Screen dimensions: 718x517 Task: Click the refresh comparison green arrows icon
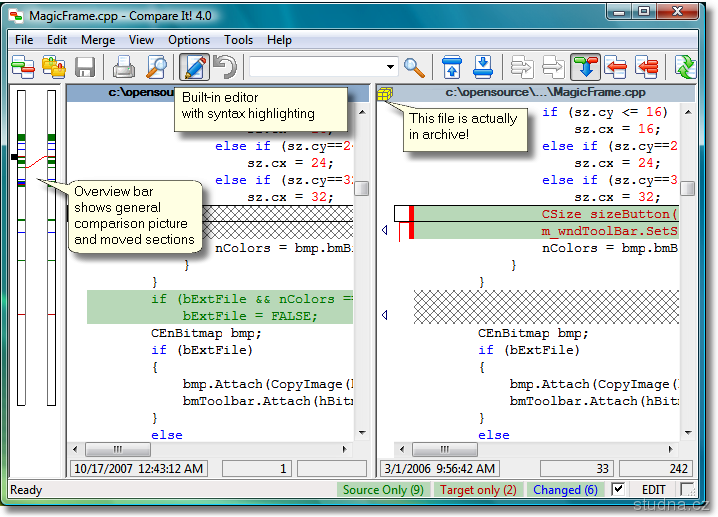coord(685,67)
